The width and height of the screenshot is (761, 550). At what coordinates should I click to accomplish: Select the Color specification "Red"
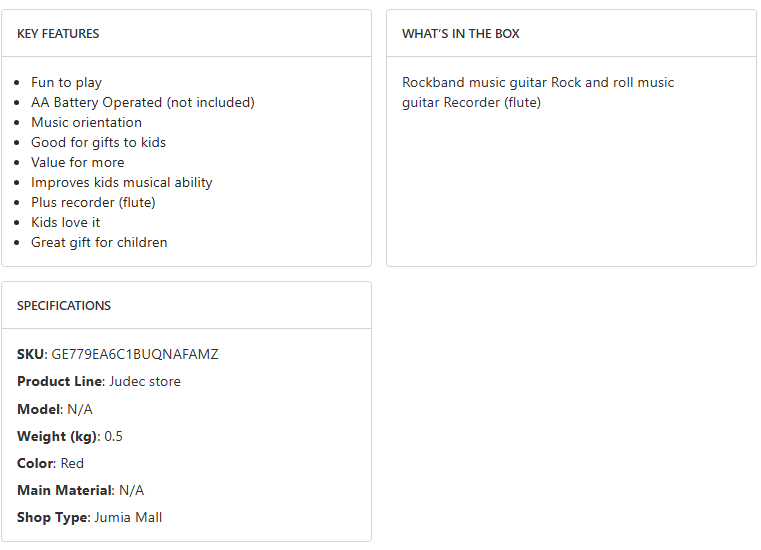(72, 463)
